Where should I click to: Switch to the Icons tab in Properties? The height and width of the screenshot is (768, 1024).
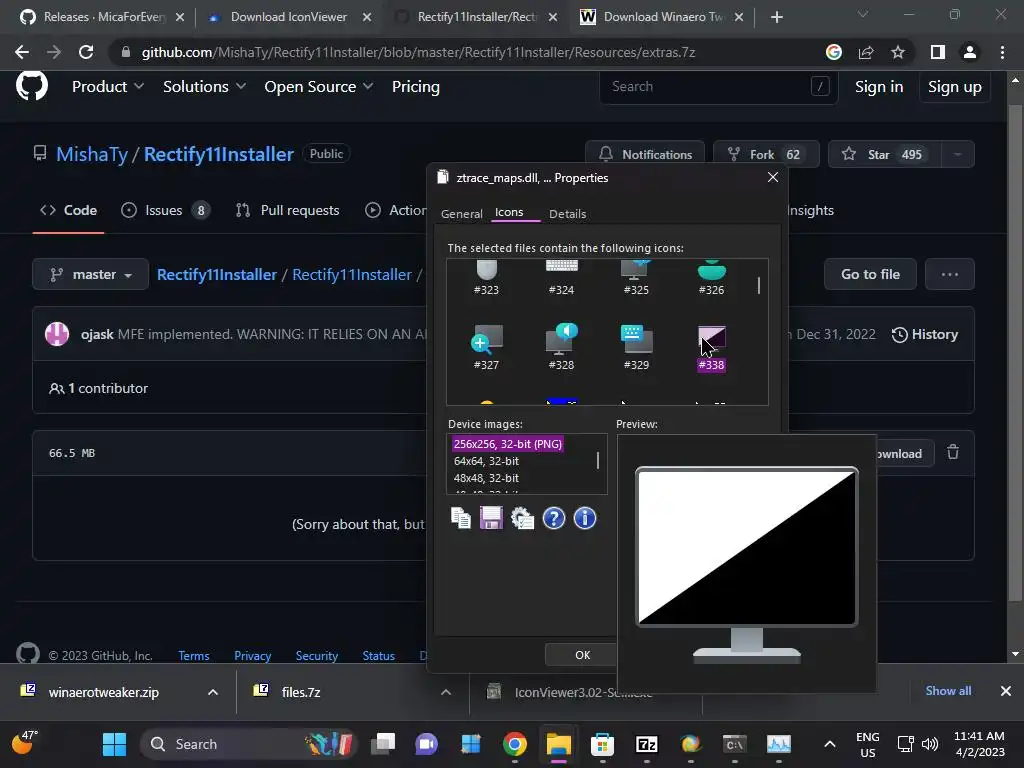[509, 212]
